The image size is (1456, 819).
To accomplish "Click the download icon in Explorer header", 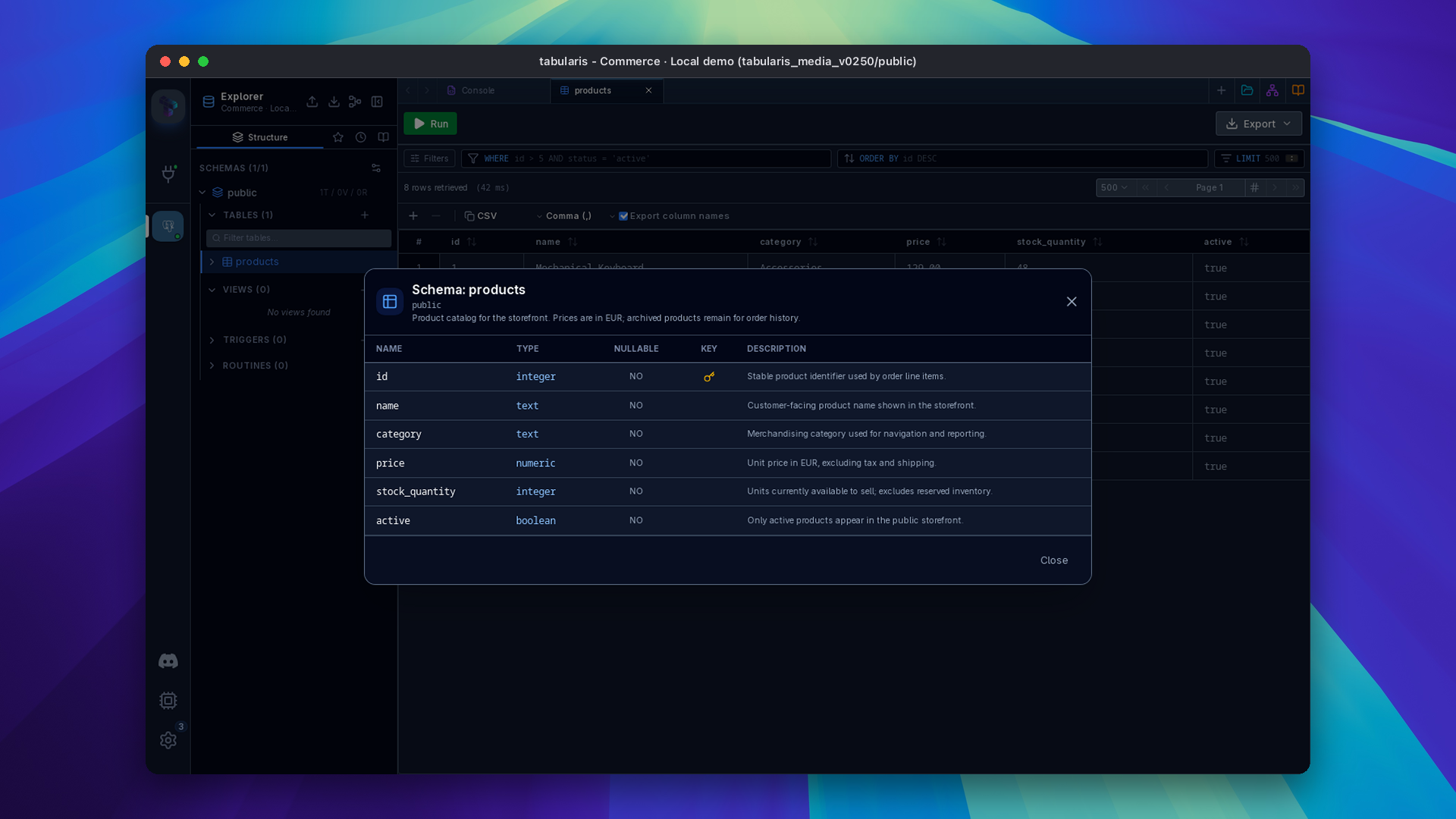I will coord(334,102).
